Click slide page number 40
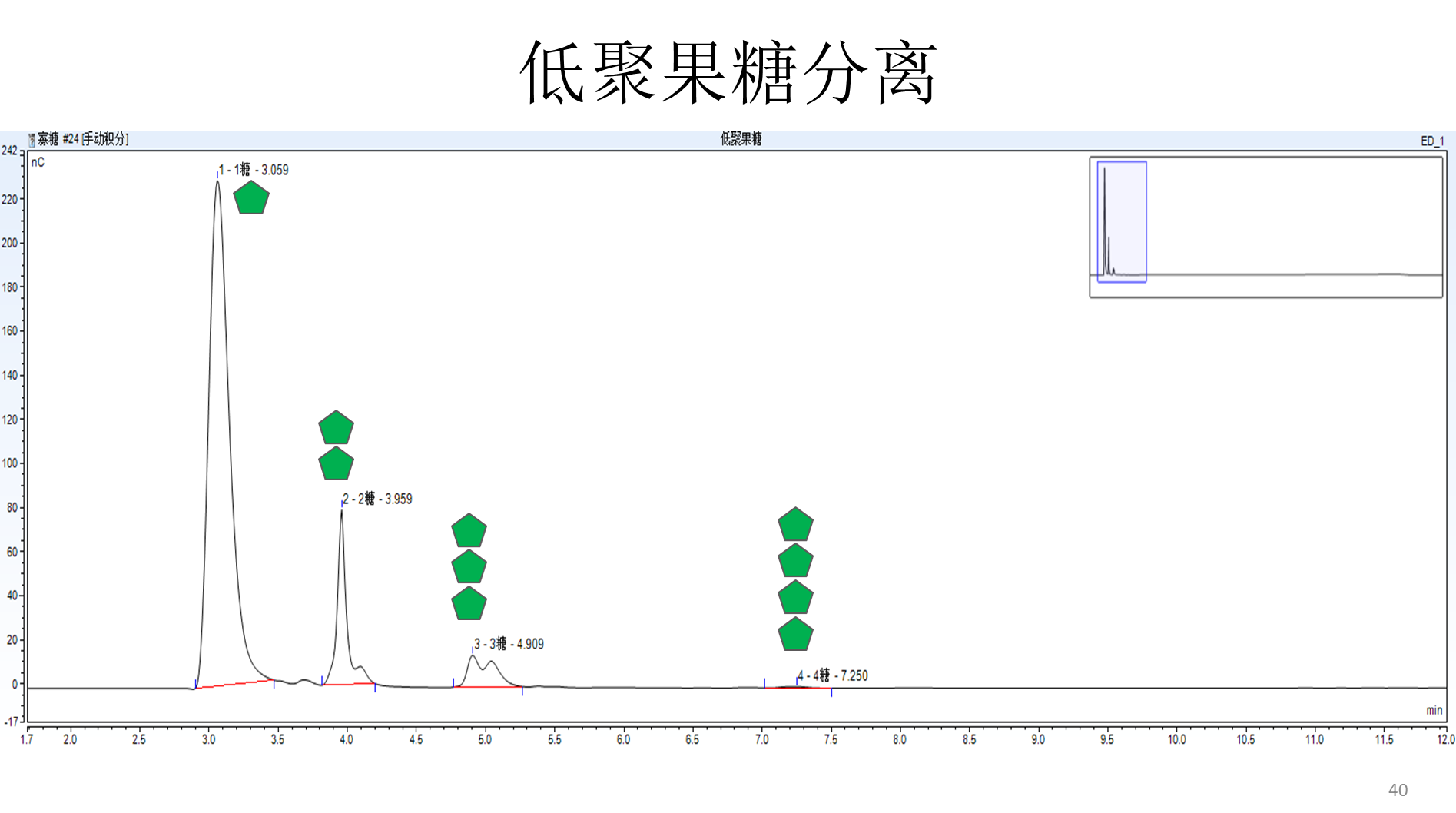 pos(1398,790)
